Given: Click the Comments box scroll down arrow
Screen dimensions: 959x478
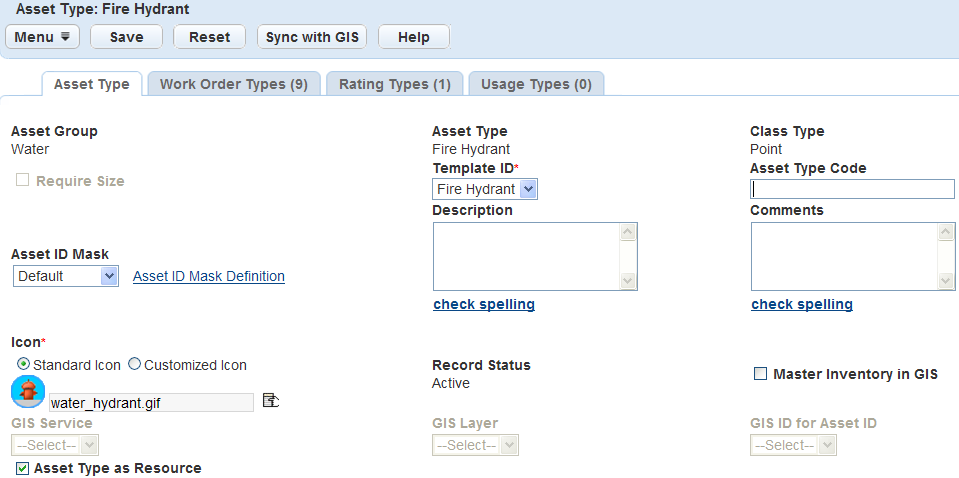Looking at the screenshot, I should (946, 281).
